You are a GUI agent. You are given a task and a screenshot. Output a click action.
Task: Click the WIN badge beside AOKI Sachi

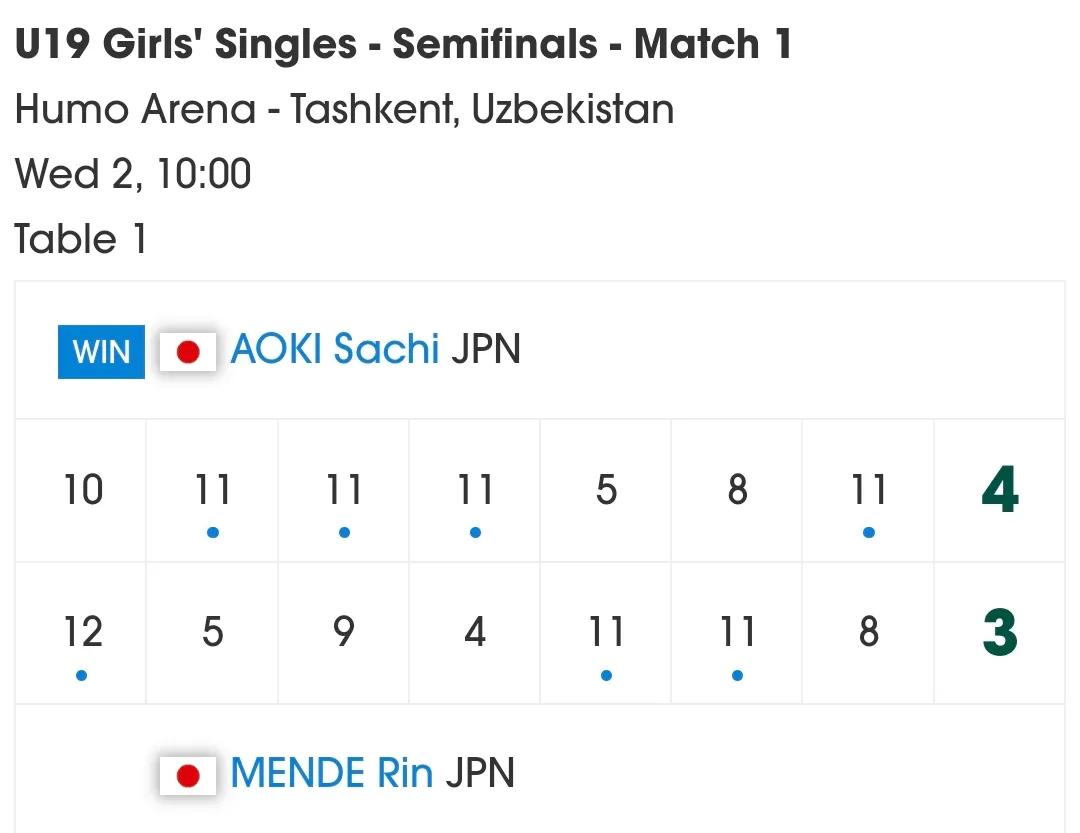pyautogui.click(x=101, y=351)
